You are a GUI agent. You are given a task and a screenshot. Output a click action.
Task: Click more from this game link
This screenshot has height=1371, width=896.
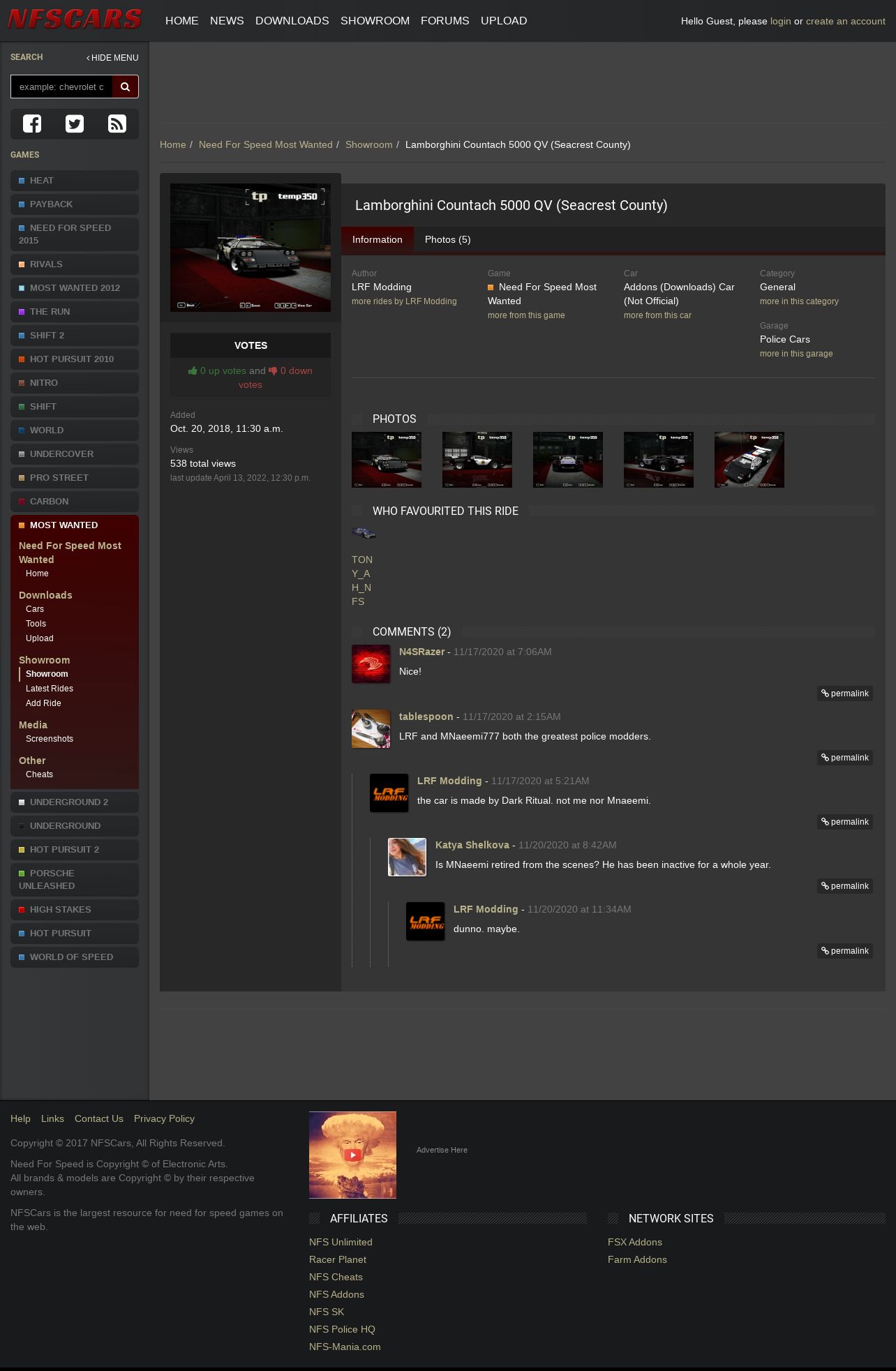point(526,315)
